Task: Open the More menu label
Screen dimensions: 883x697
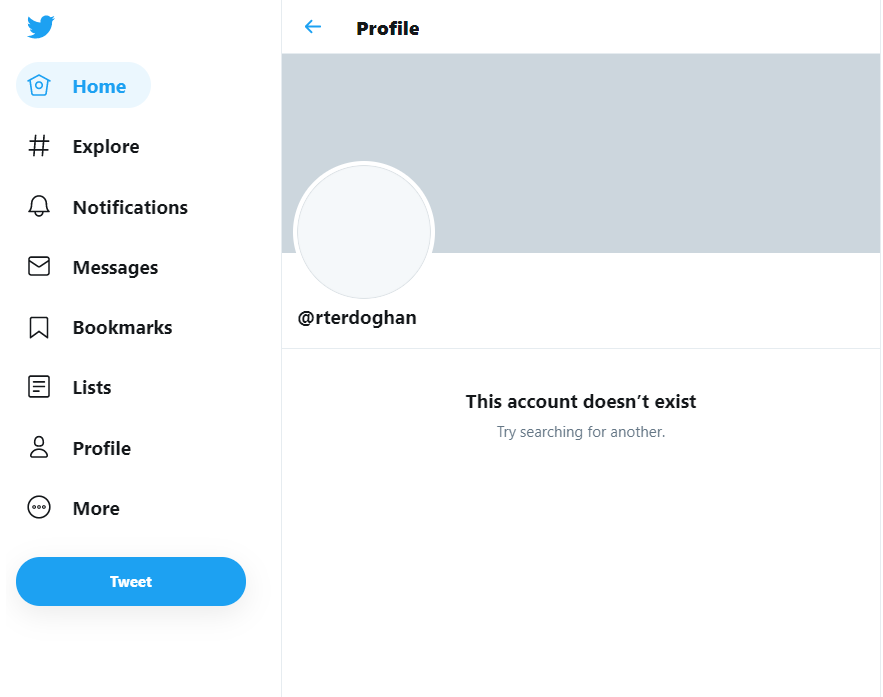Action: click(x=96, y=508)
